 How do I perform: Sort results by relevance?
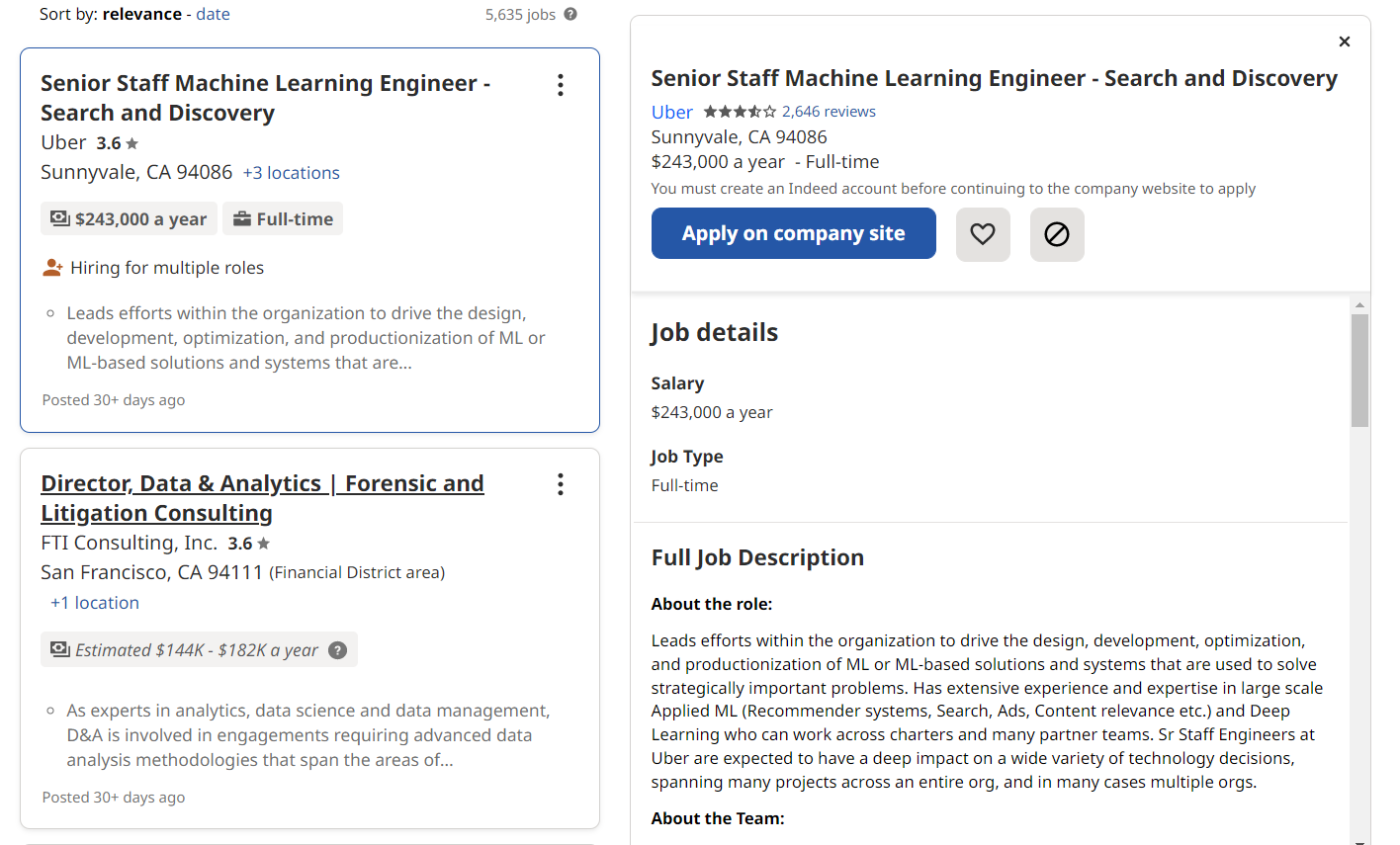[142, 14]
